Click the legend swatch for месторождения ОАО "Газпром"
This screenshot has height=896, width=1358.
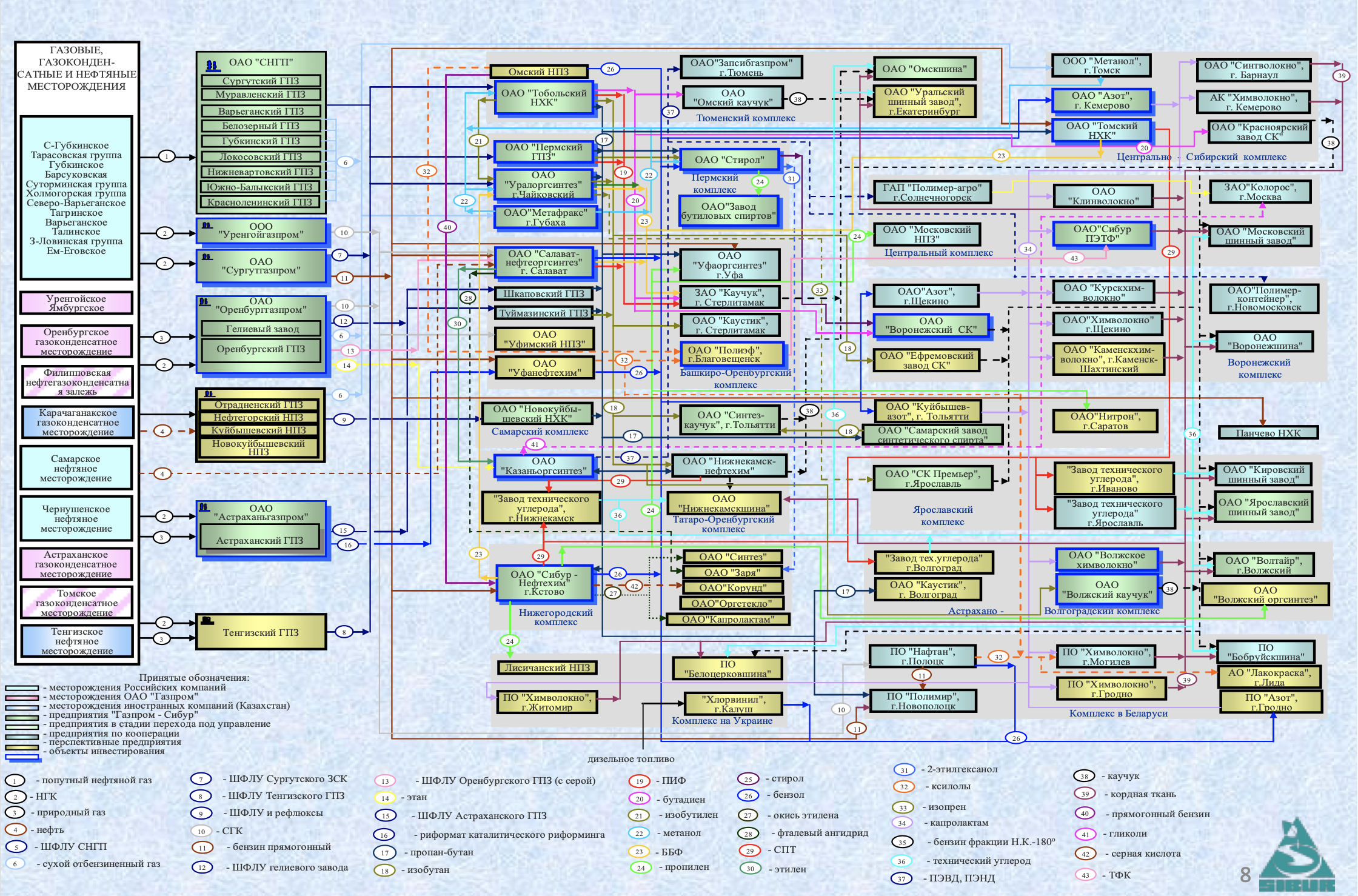[x=22, y=698]
